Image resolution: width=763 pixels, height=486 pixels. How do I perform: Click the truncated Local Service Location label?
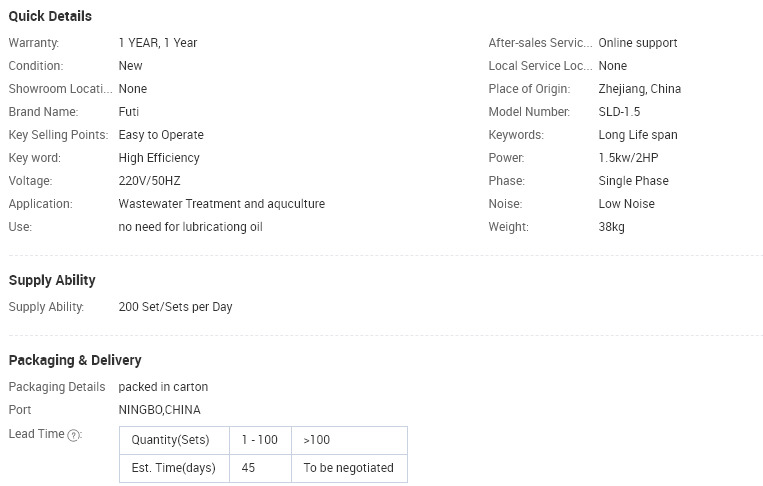[x=540, y=66]
